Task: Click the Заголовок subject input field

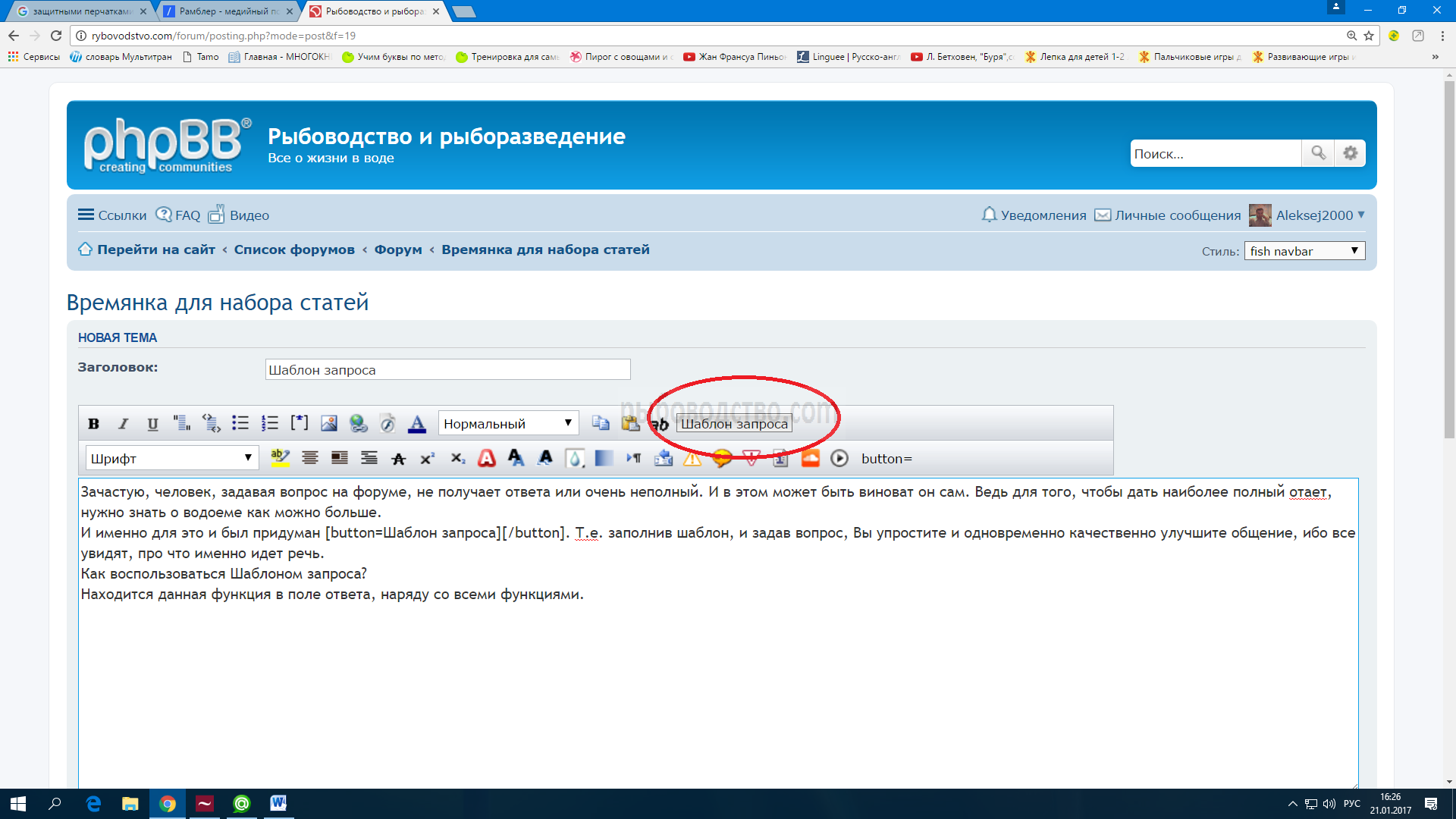Action: pos(447,370)
